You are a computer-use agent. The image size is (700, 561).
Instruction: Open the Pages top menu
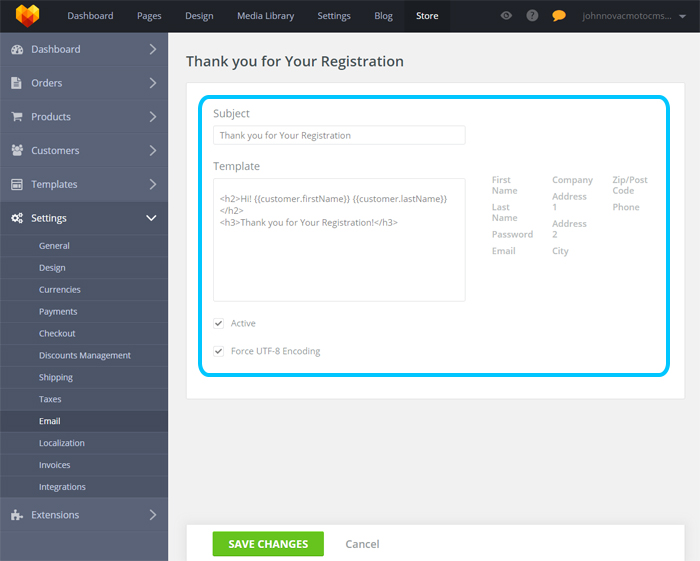coord(149,16)
